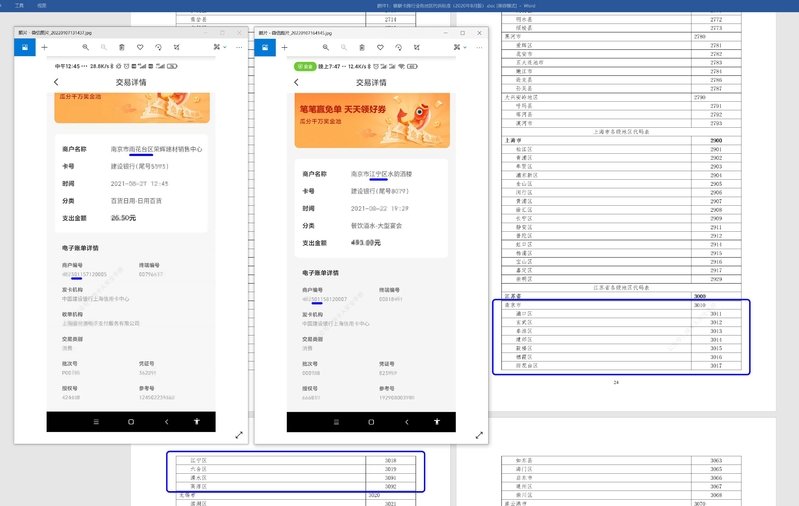Viewport: 799px width, 506px height.
Task: Open the more options ellipsis in left Photos window
Action: [x=239, y=47]
